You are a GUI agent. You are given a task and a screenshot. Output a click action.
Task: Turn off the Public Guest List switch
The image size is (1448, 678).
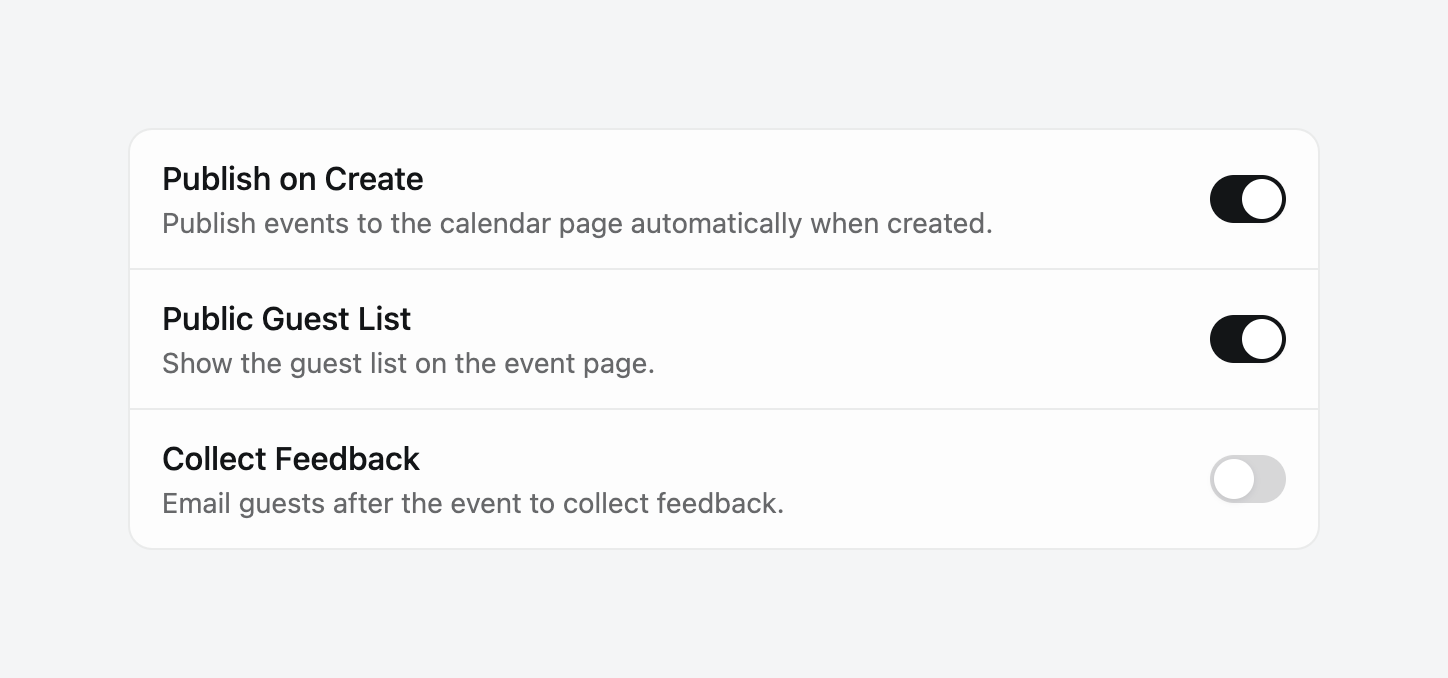pos(1247,339)
